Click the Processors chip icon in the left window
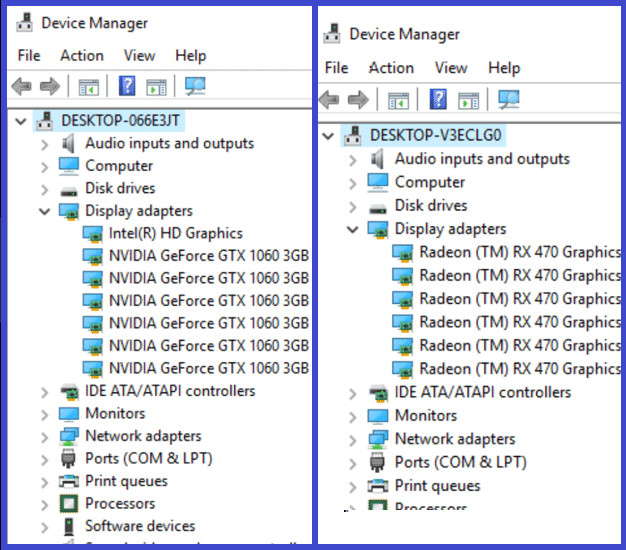Viewport: 626px width, 550px height. tap(69, 503)
